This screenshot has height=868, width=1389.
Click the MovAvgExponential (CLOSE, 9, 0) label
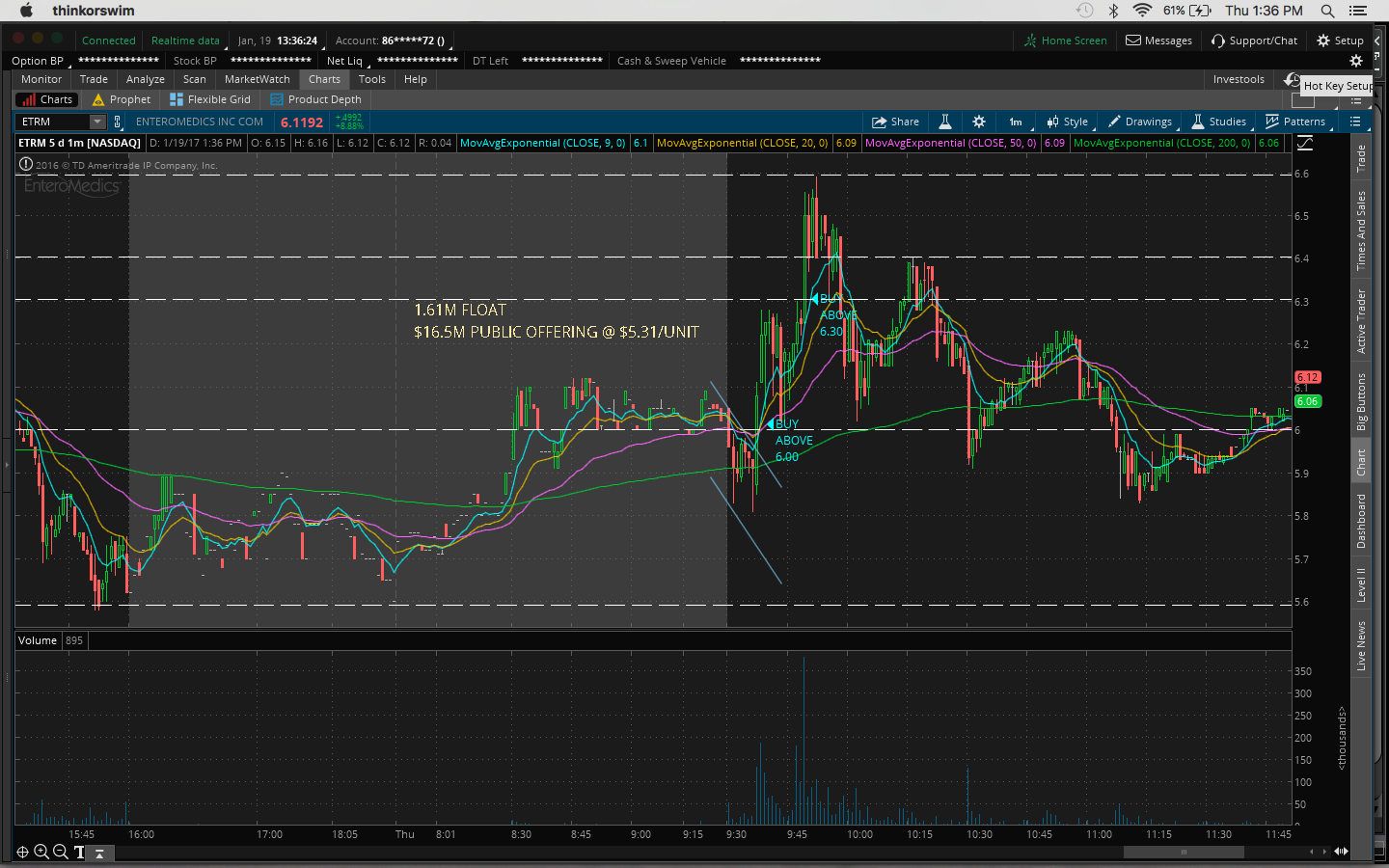tap(542, 143)
